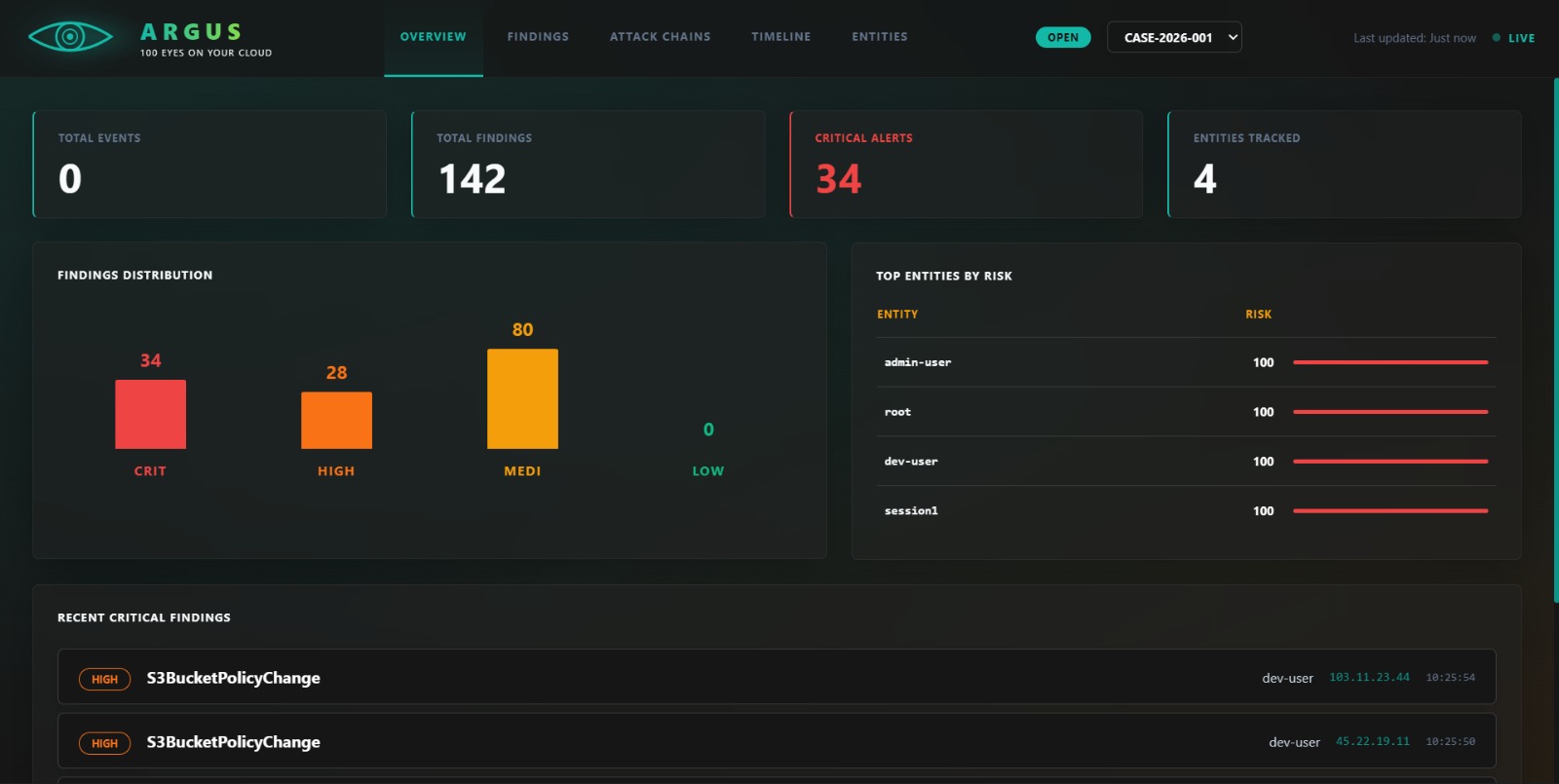Click the Findings Distribution heading

[134, 276]
